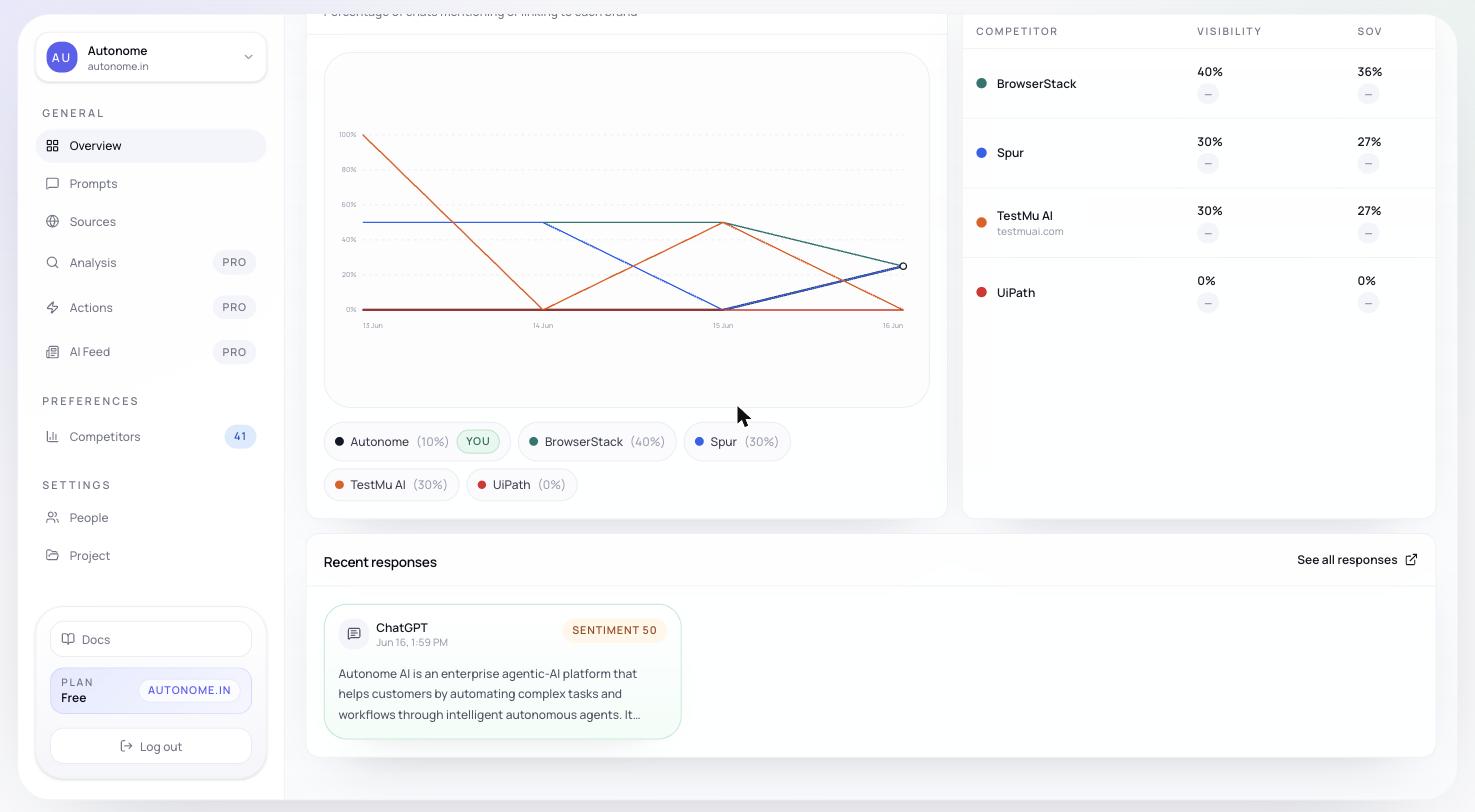Viewport: 1475px width, 812px height.
Task: Select the BrowserStack competitor name
Action: [x=1036, y=84]
